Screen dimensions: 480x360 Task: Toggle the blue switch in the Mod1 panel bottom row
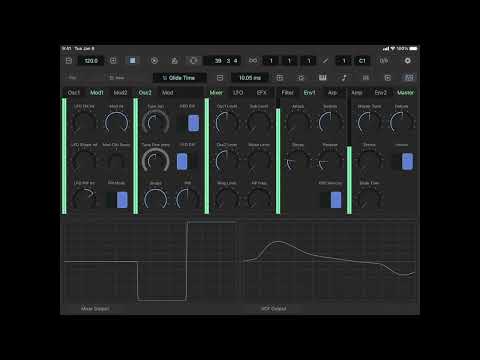pyautogui.click(x=117, y=200)
